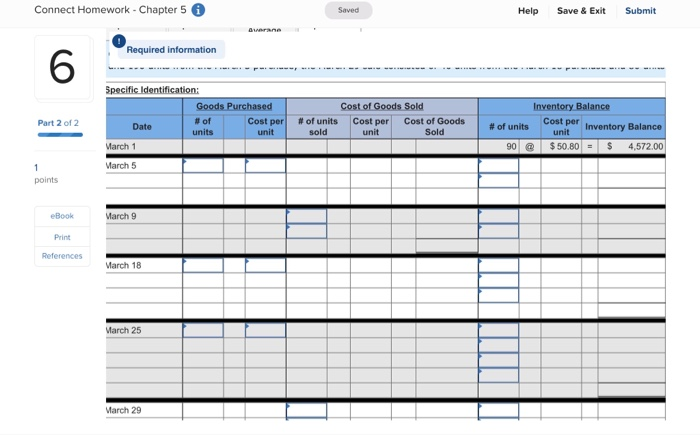Click the March 18 row label
The width and height of the screenshot is (700, 435).
point(123,265)
